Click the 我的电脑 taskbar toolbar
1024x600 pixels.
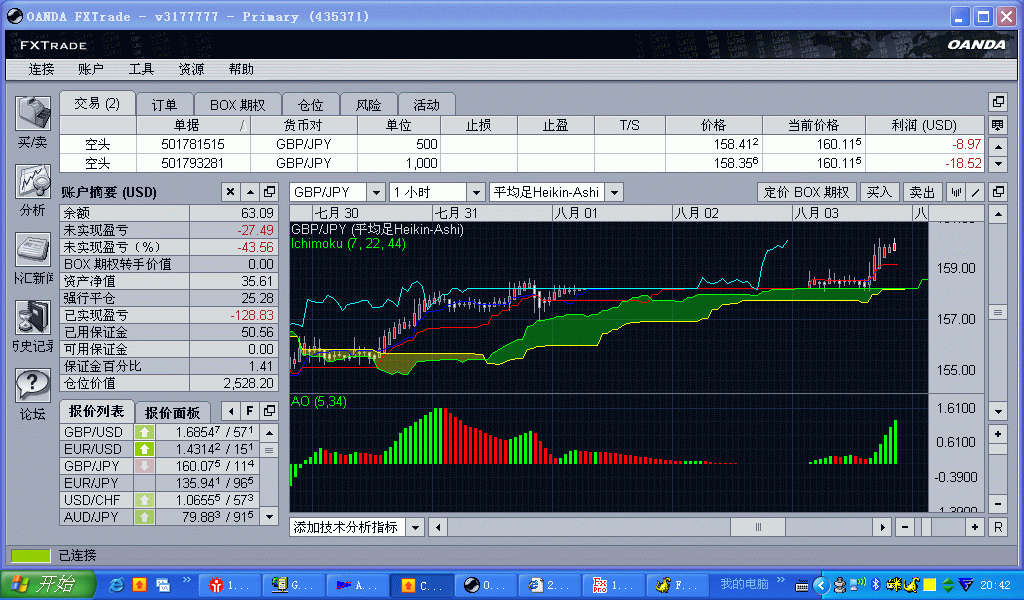(744, 584)
